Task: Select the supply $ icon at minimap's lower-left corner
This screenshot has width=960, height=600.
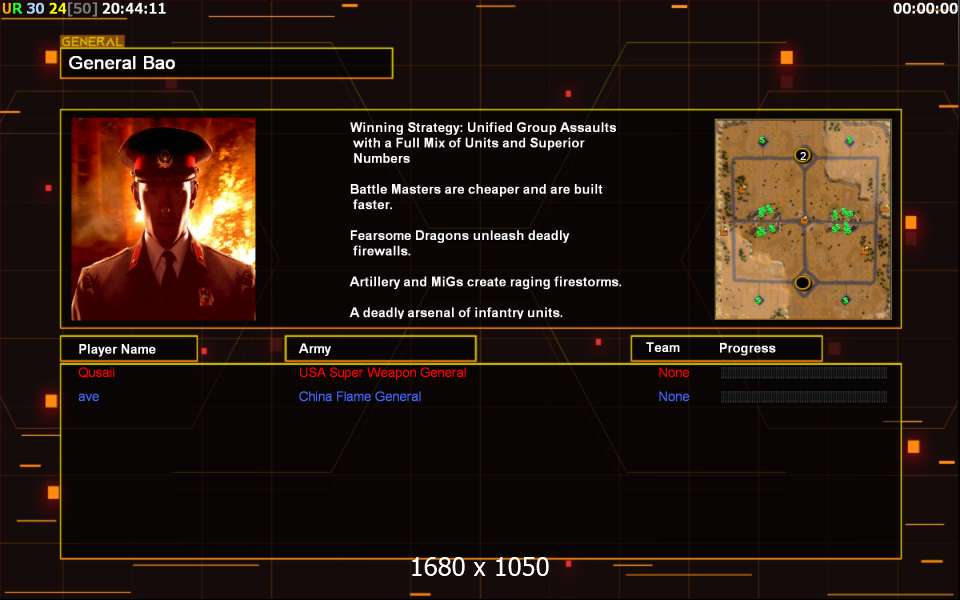Action: click(x=759, y=300)
